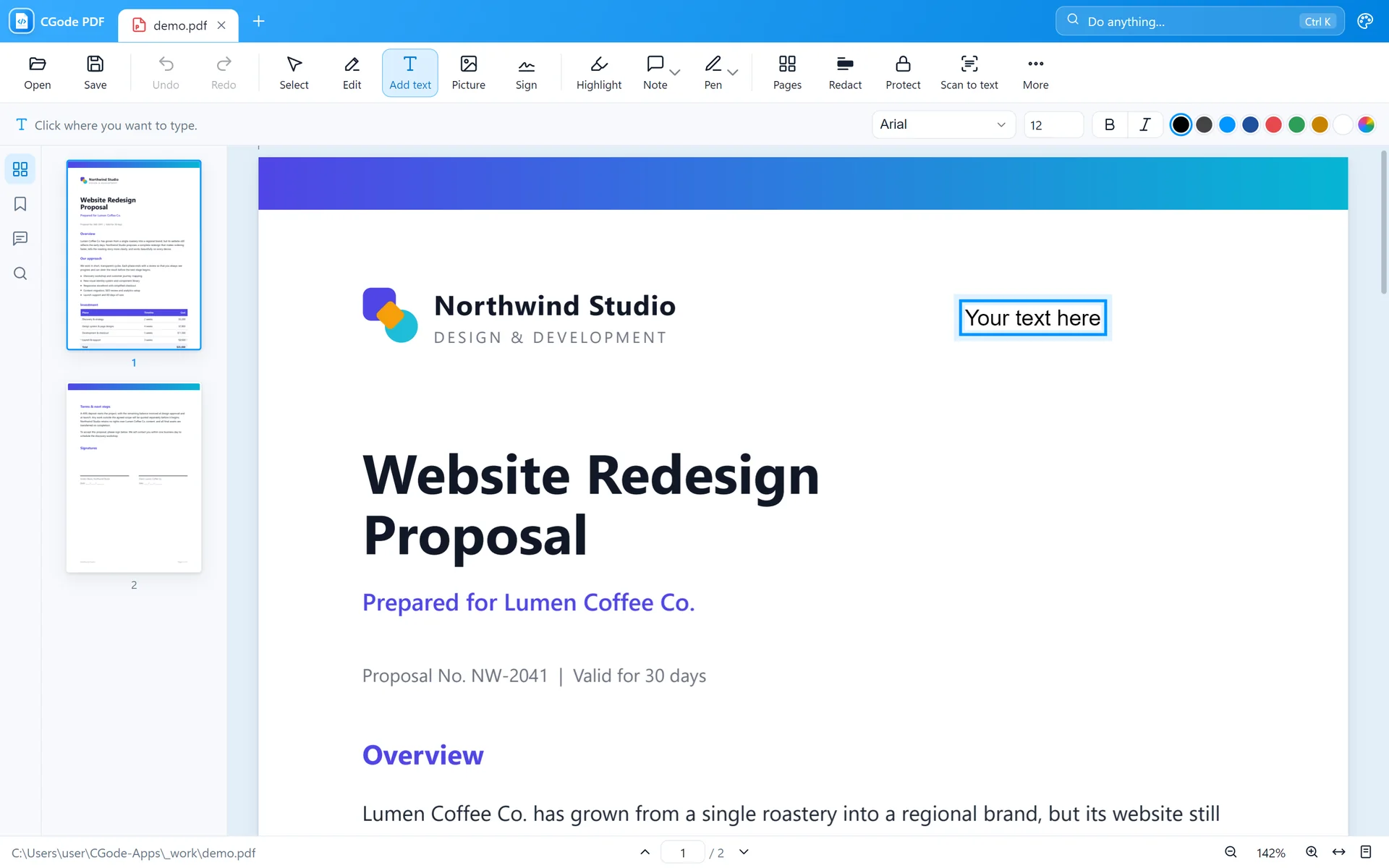Pick the red color swatch
This screenshot has width=1389, height=868.
pyautogui.click(x=1273, y=124)
